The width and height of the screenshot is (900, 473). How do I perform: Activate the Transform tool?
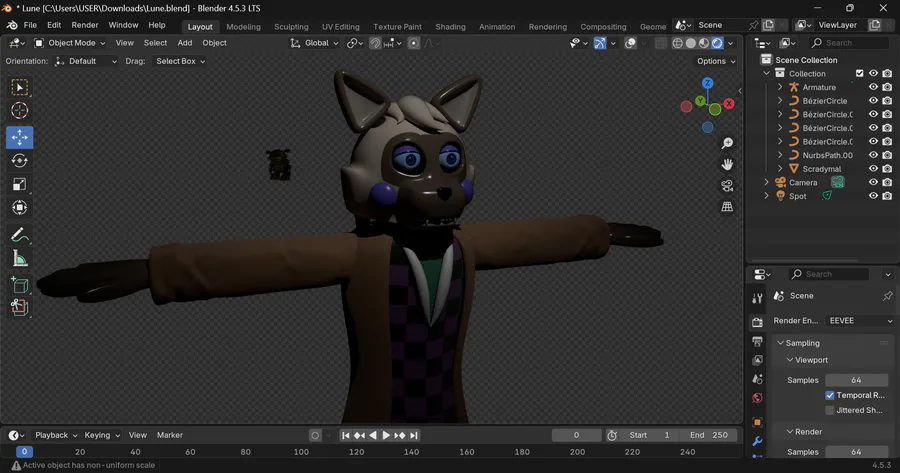pyautogui.click(x=20, y=207)
